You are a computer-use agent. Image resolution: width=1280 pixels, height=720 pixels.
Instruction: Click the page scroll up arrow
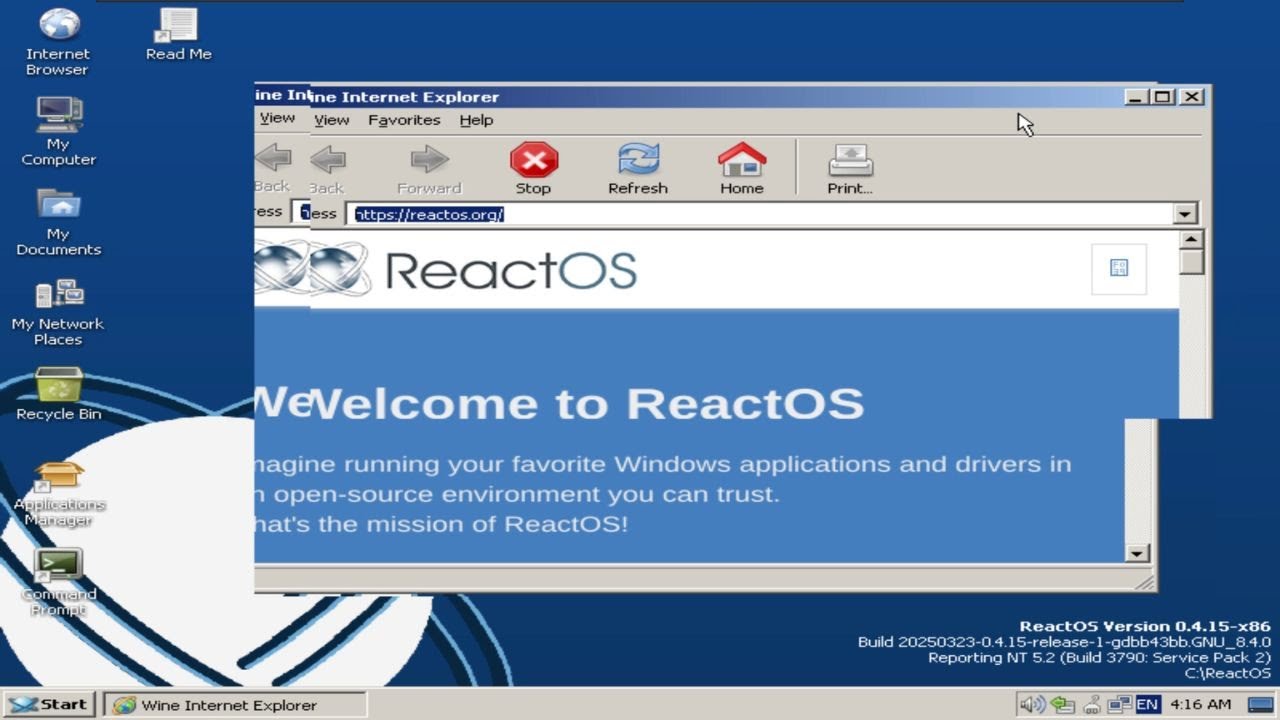click(1191, 240)
